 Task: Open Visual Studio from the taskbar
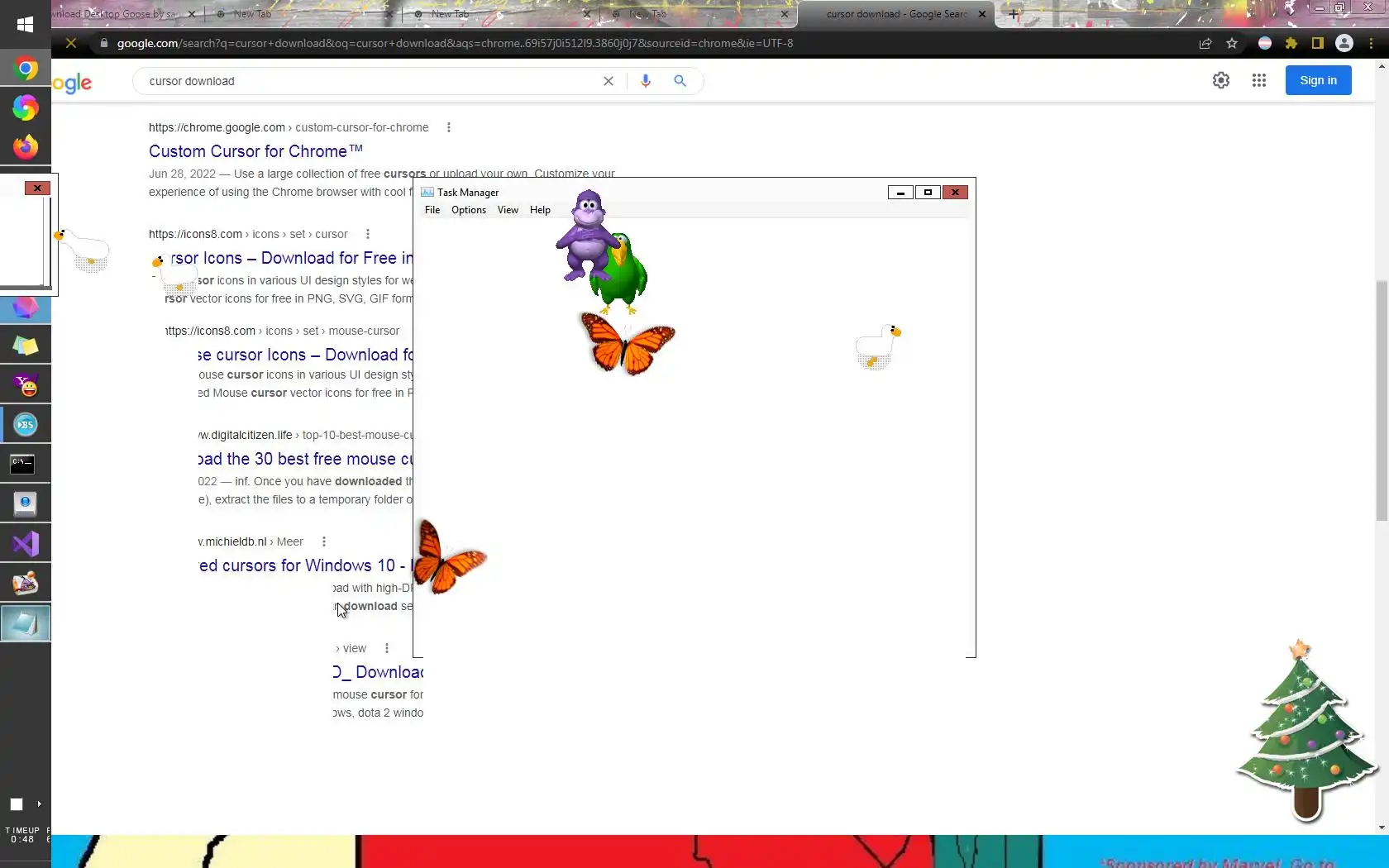pos(25,544)
